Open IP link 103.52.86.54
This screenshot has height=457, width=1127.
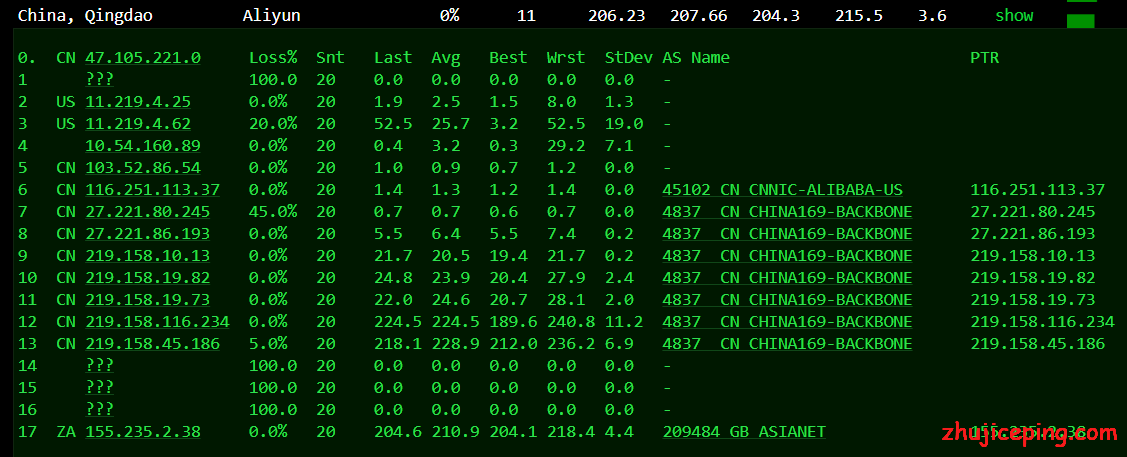(143, 167)
